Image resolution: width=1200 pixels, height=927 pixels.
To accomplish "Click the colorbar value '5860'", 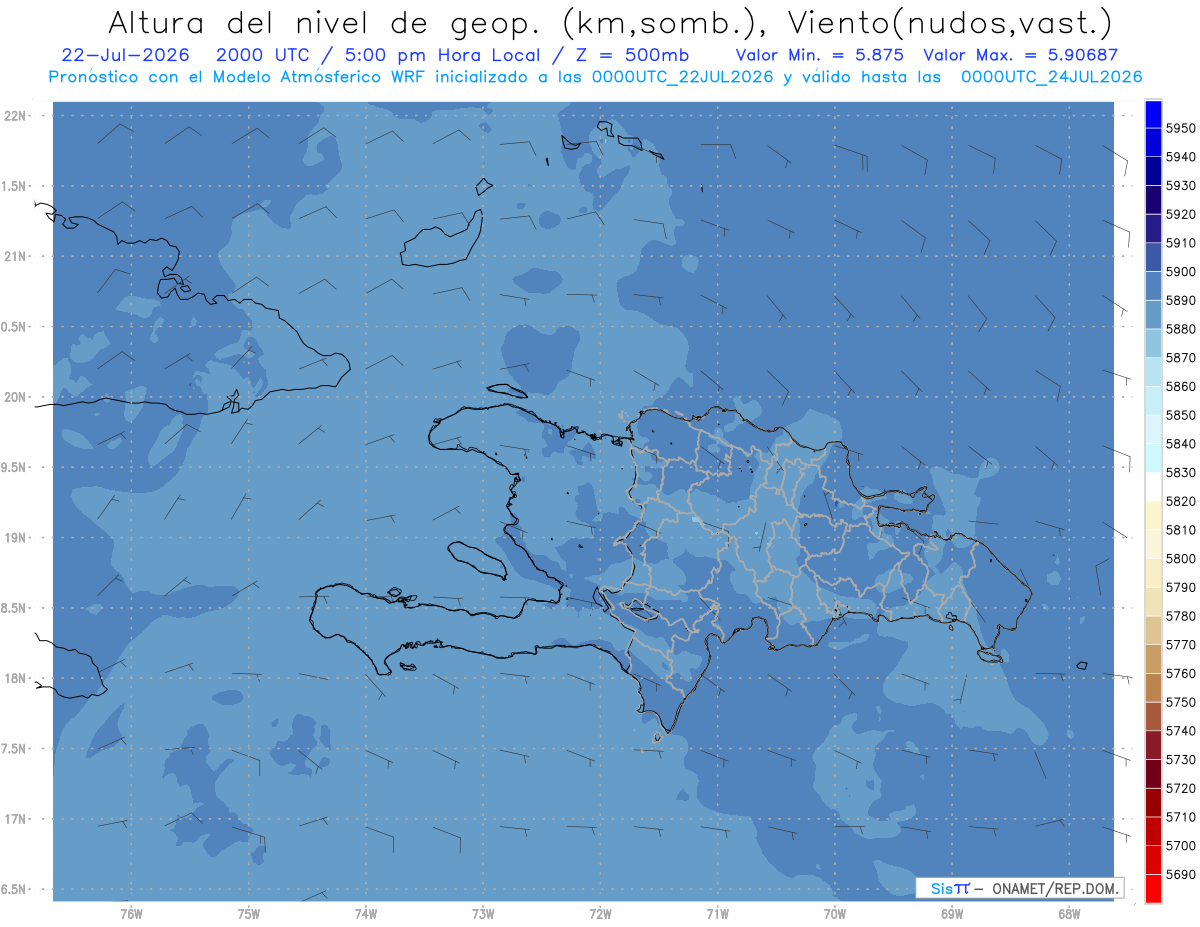I will click(1180, 386).
